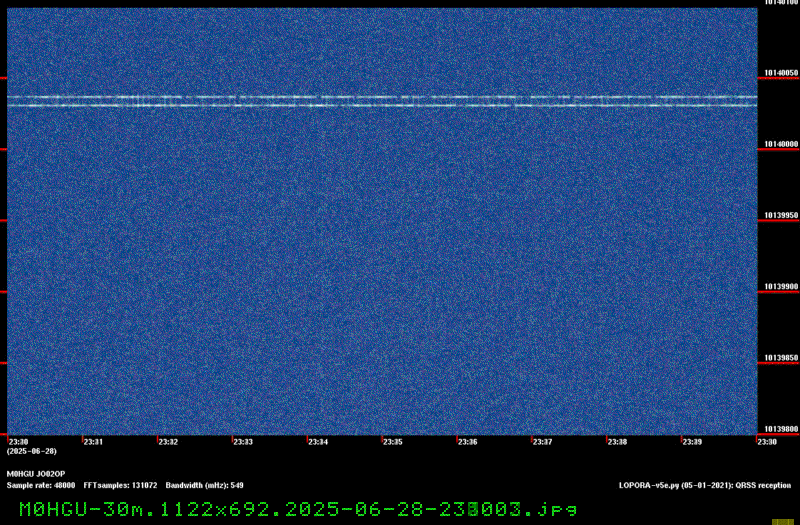
Task: Click the 23:34 time axis label
Action: 318,442
